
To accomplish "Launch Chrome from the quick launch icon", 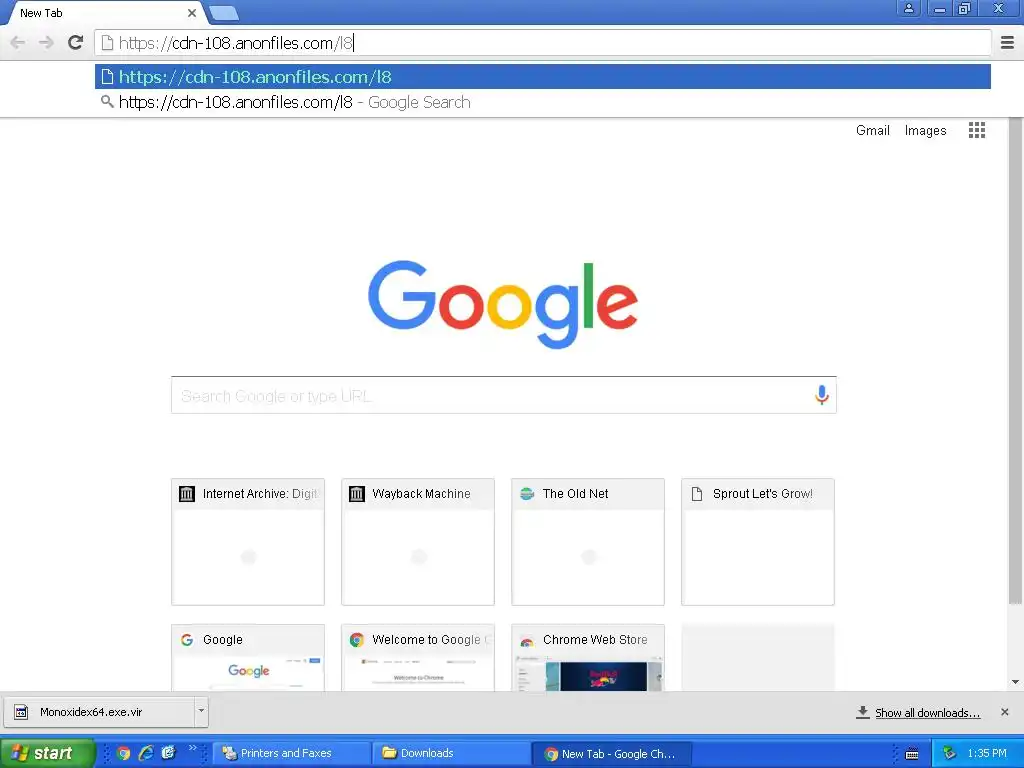I will [123, 753].
